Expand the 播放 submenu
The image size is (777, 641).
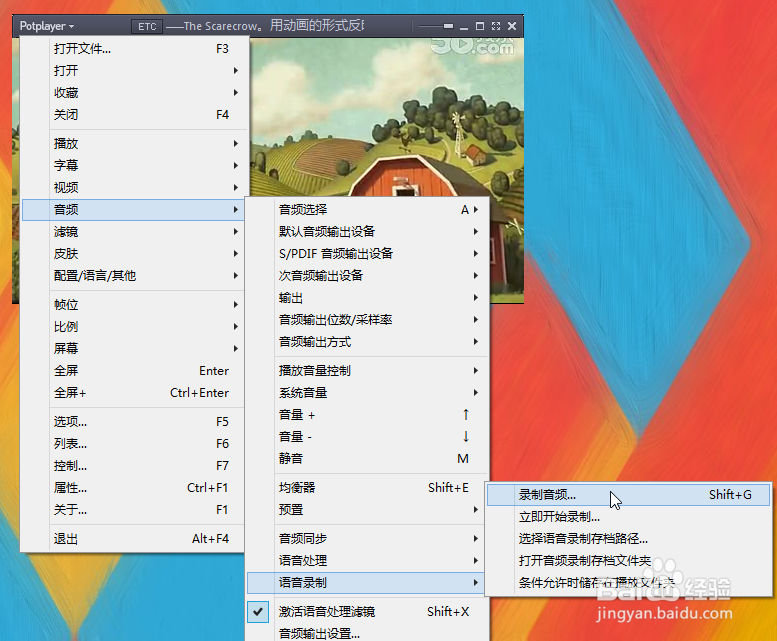point(133,143)
